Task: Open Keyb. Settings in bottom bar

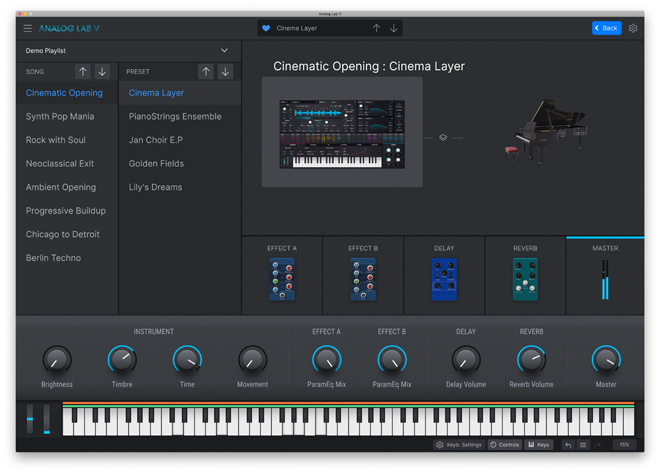Action: pyautogui.click(x=459, y=445)
